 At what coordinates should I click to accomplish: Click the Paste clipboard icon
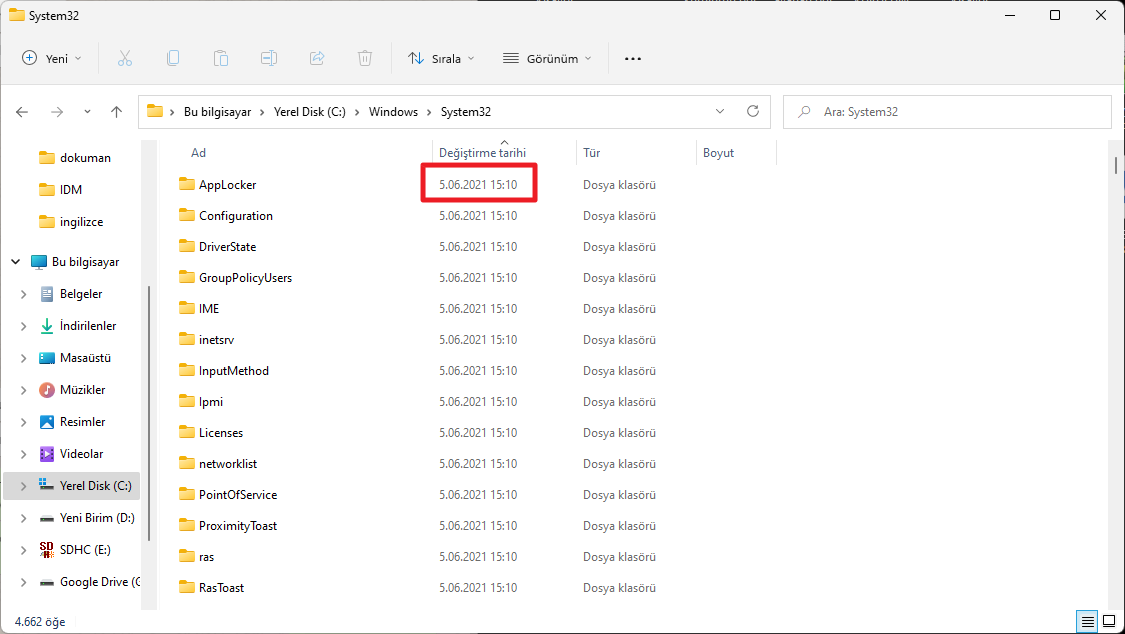click(221, 59)
